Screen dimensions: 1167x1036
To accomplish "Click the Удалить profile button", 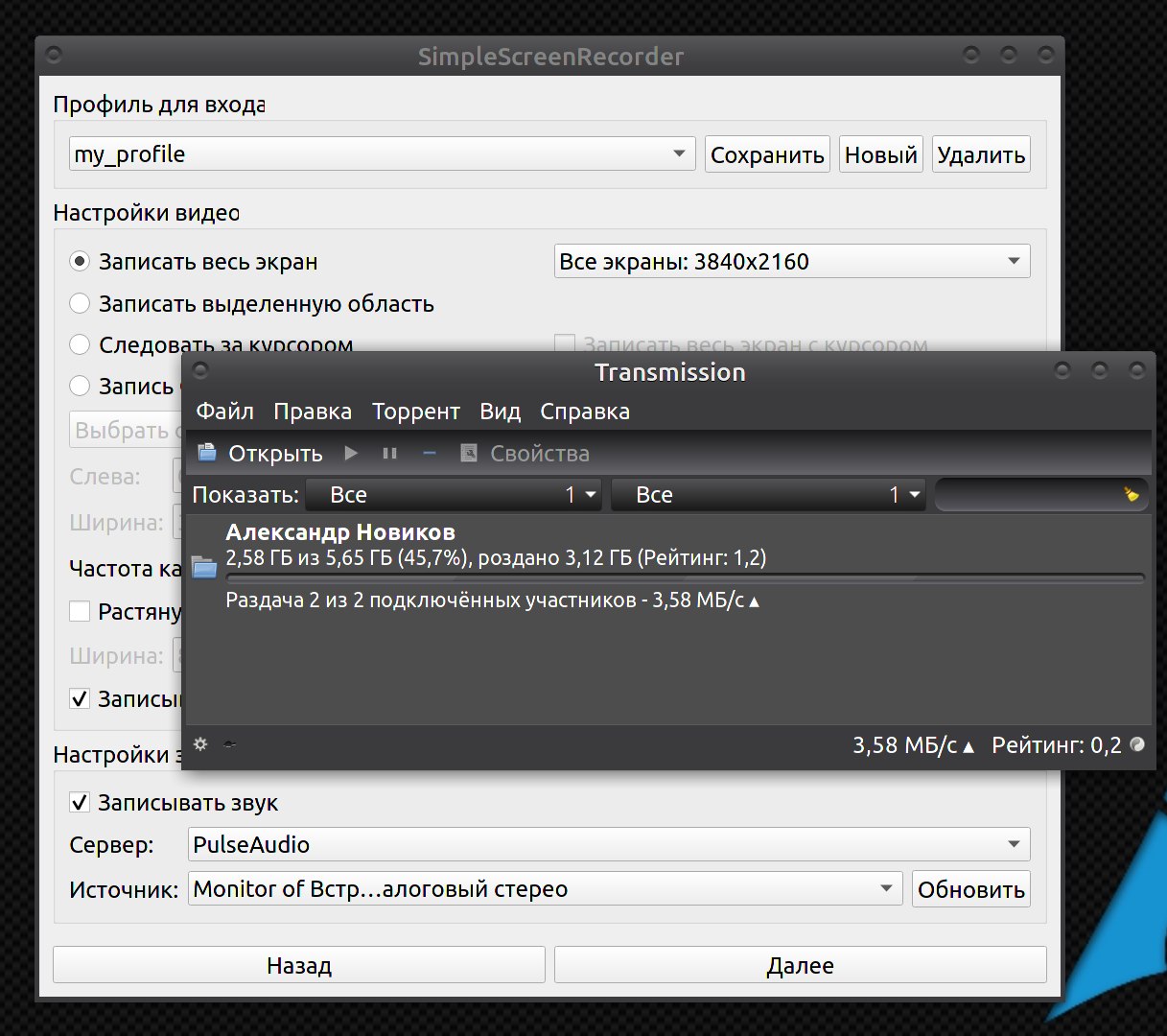I will tap(981, 154).
